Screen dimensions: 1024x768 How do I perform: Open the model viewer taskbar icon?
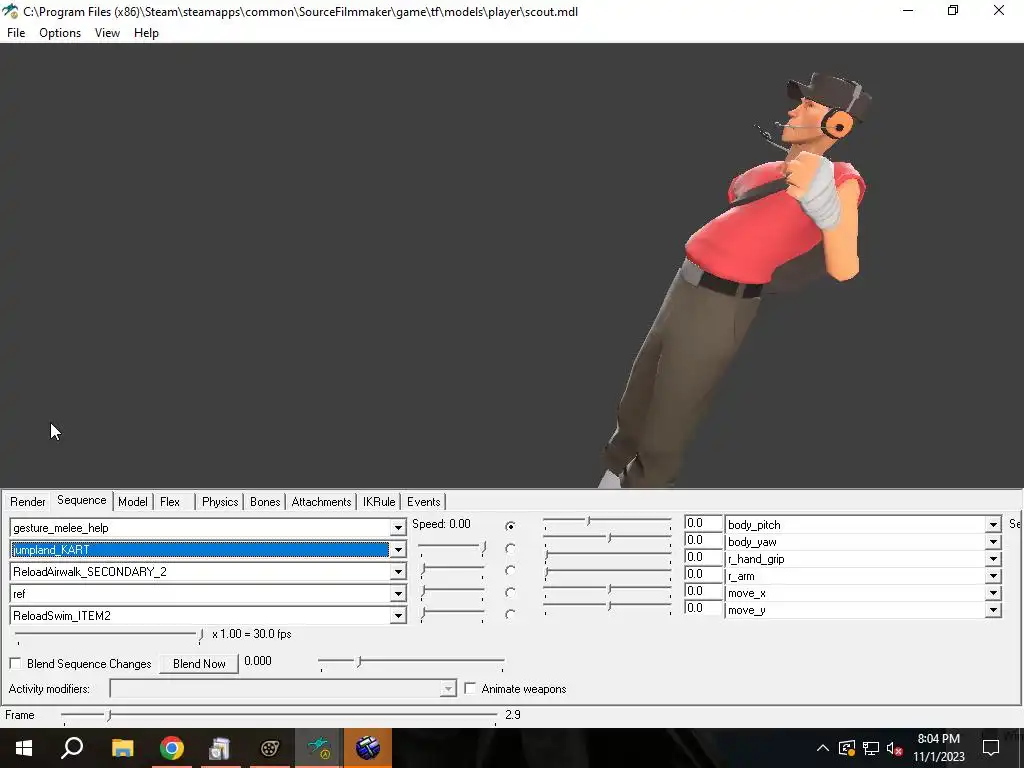[x=319, y=748]
